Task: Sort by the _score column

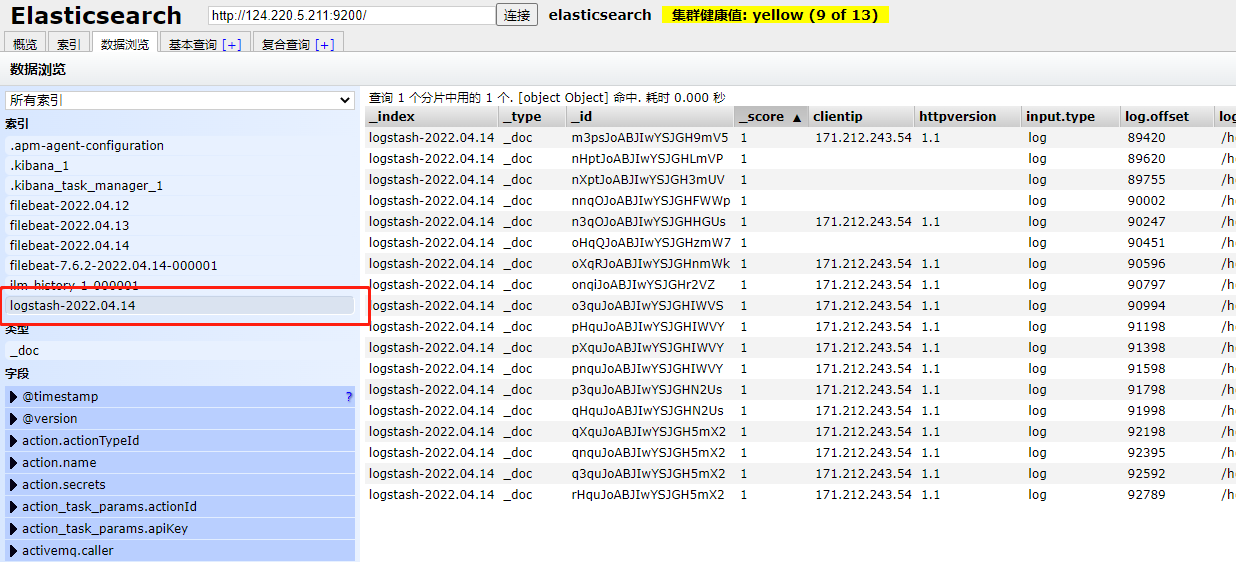Action: point(772,116)
